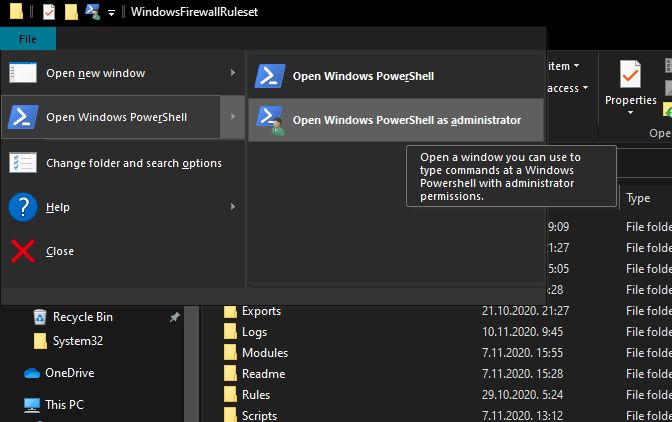Image resolution: width=672 pixels, height=422 pixels.
Task: Expand Open Windows PowerShell submenu arrow
Action: pyautogui.click(x=233, y=117)
